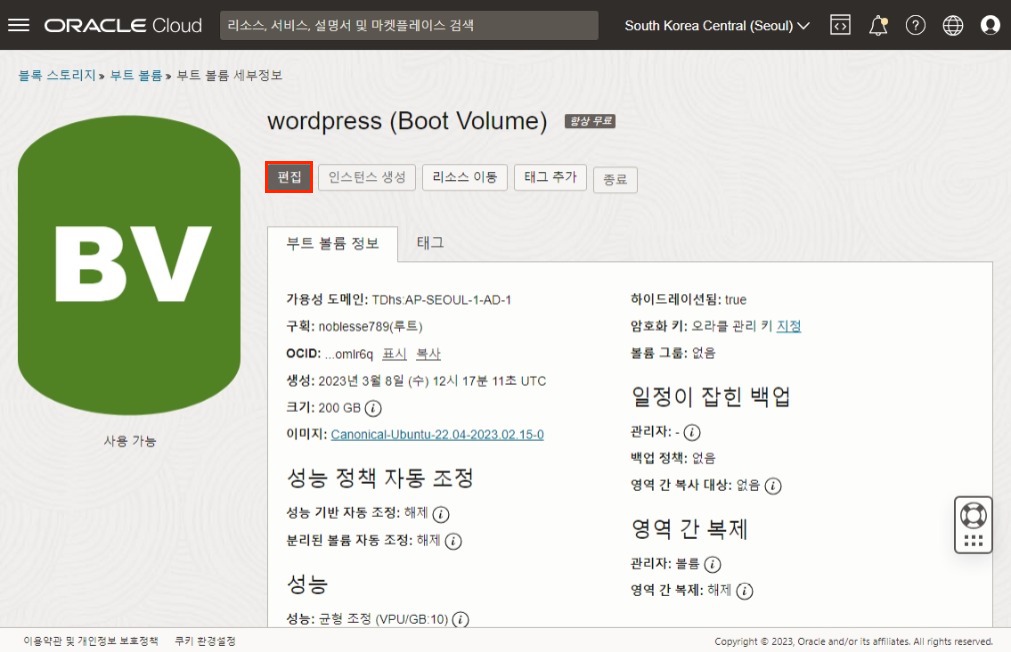Open the help question mark menu
This screenshot has height=652, width=1011.
pyautogui.click(x=916, y=25)
